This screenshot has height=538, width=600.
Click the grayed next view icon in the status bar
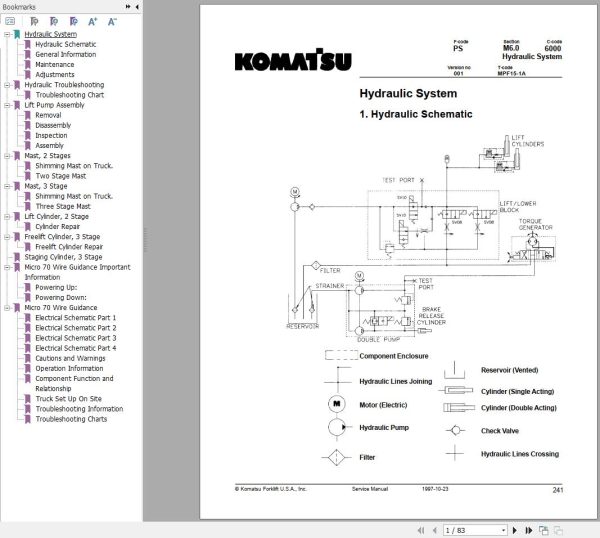click(558, 530)
